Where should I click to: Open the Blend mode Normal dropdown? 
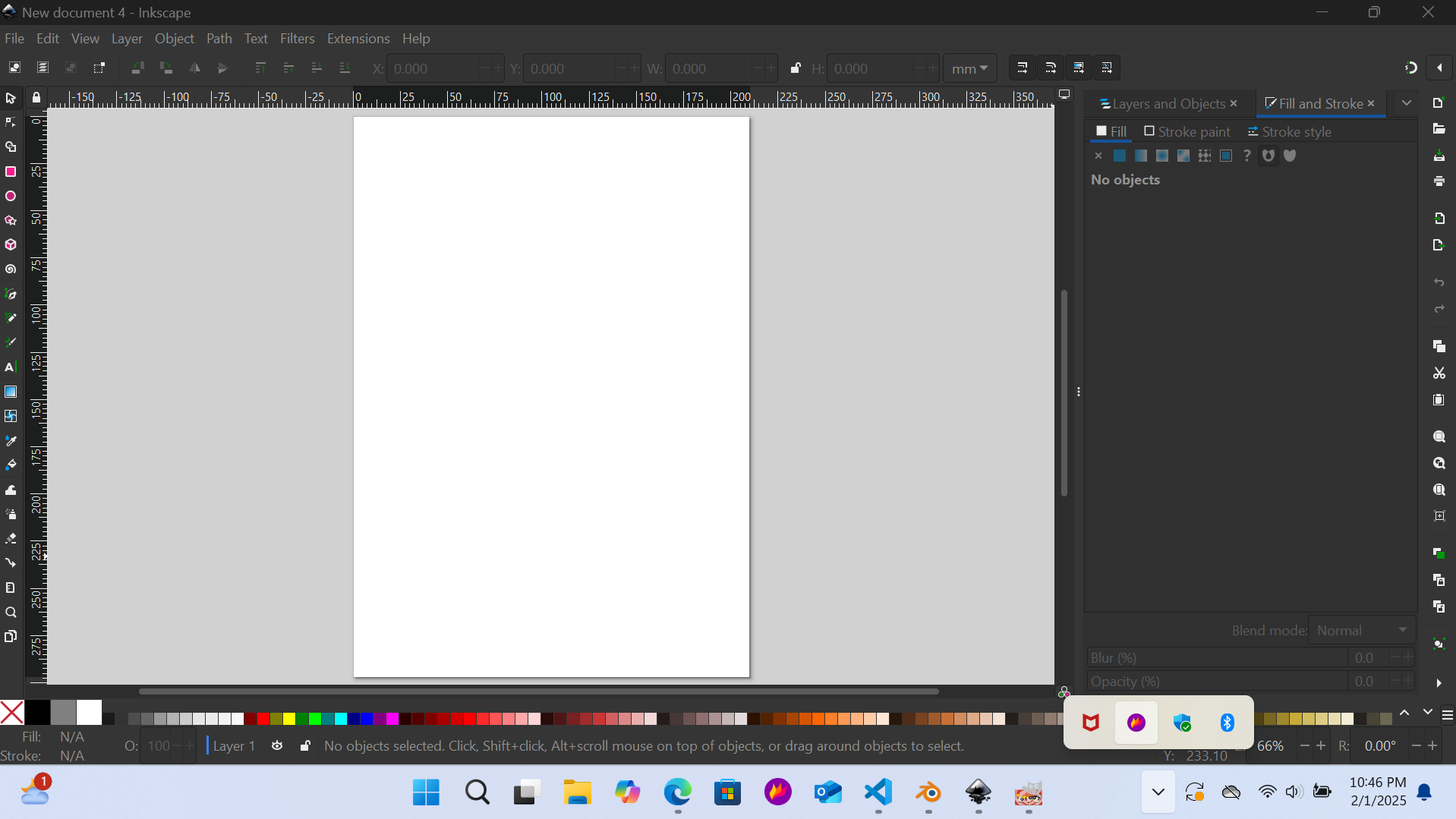(1362, 631)
